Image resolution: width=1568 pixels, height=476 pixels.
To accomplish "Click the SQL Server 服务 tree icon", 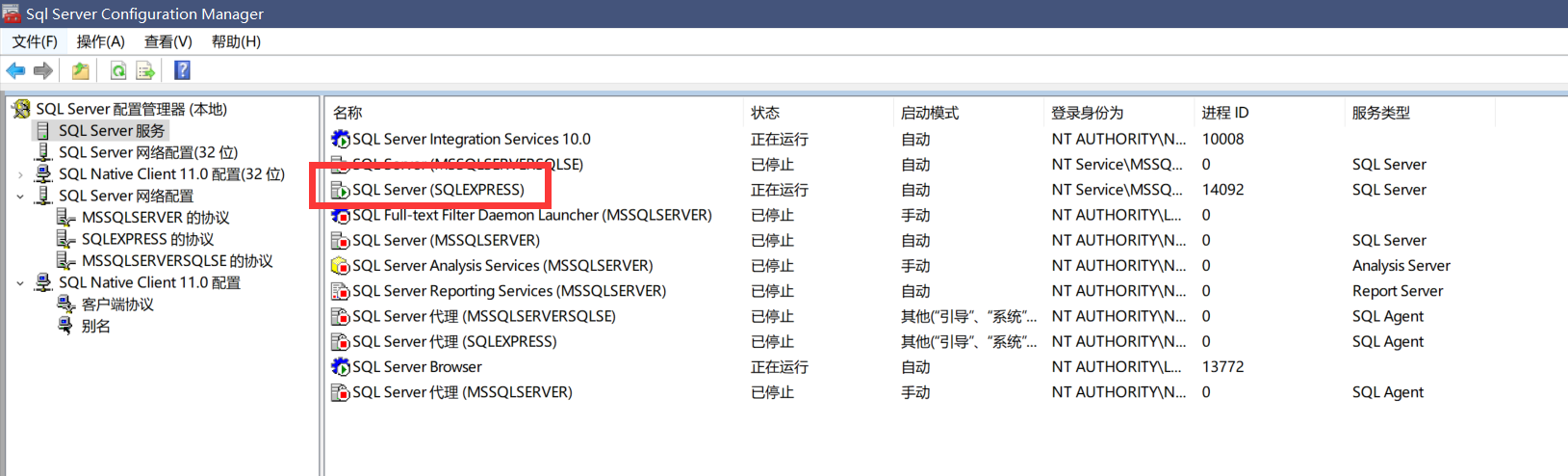I will click(43, 130).
